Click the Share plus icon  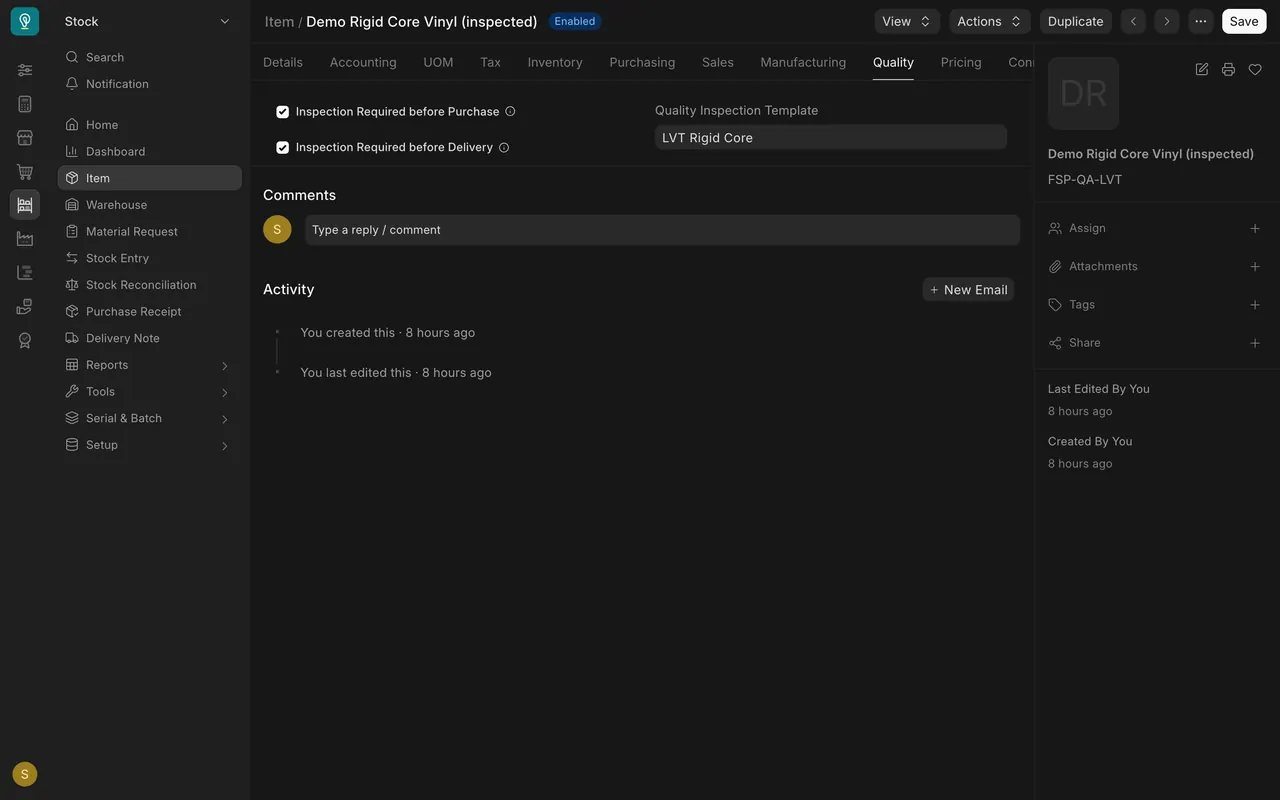(1255, 343)
